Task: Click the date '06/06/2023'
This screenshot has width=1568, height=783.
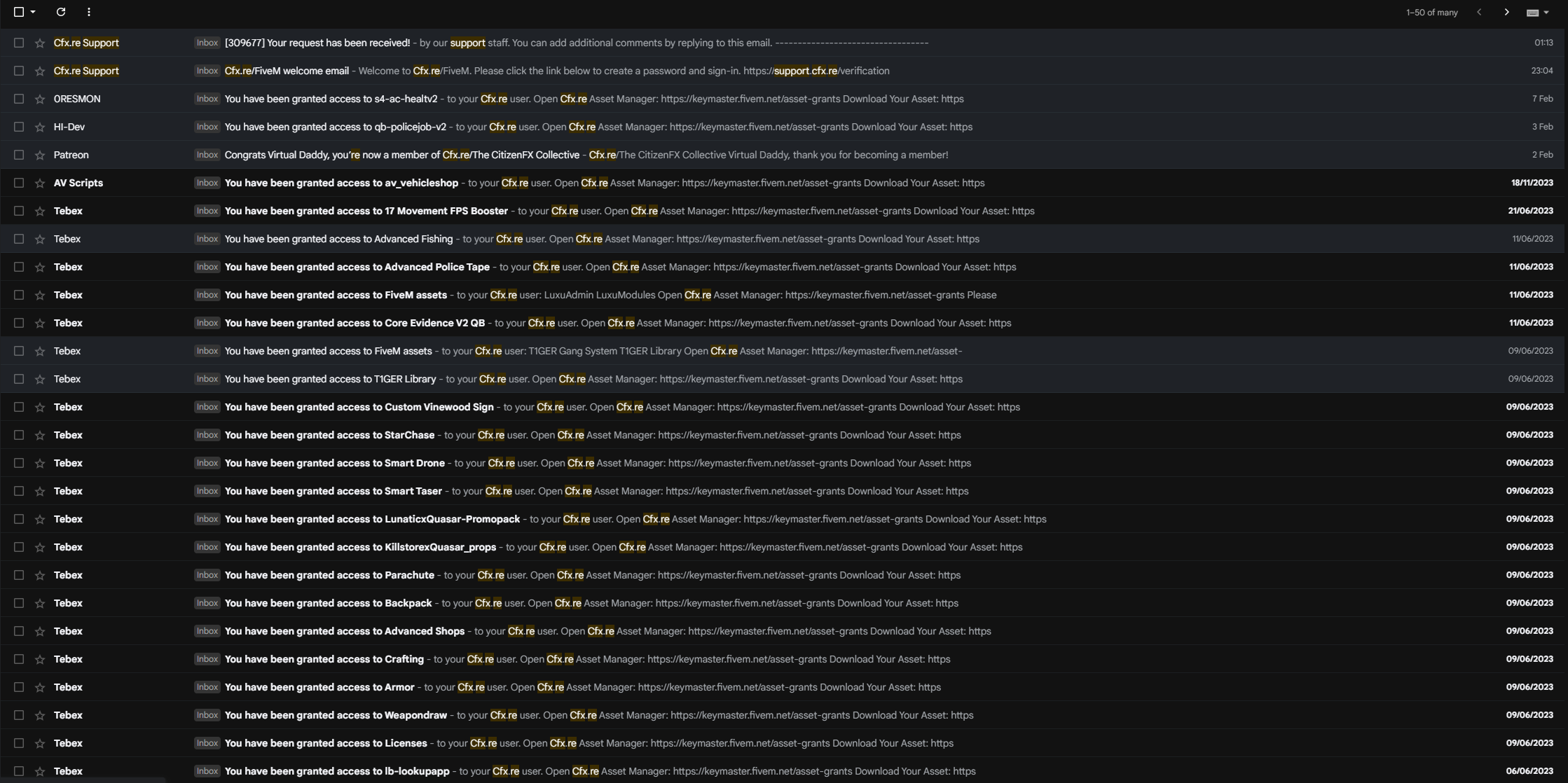Action: 1529,771
